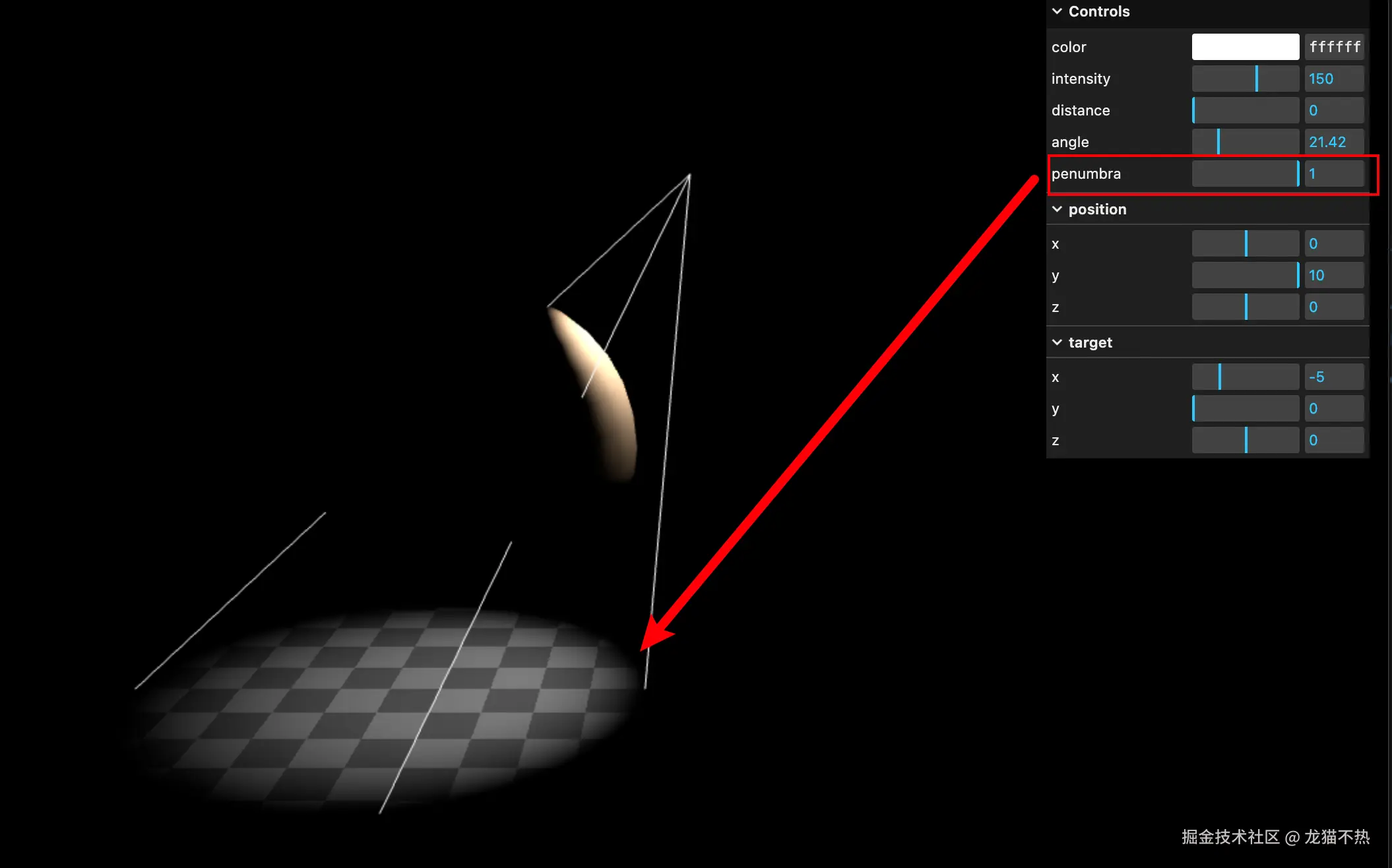
Task: Click the target x value -5
Action: click(x=1334, y=377)
